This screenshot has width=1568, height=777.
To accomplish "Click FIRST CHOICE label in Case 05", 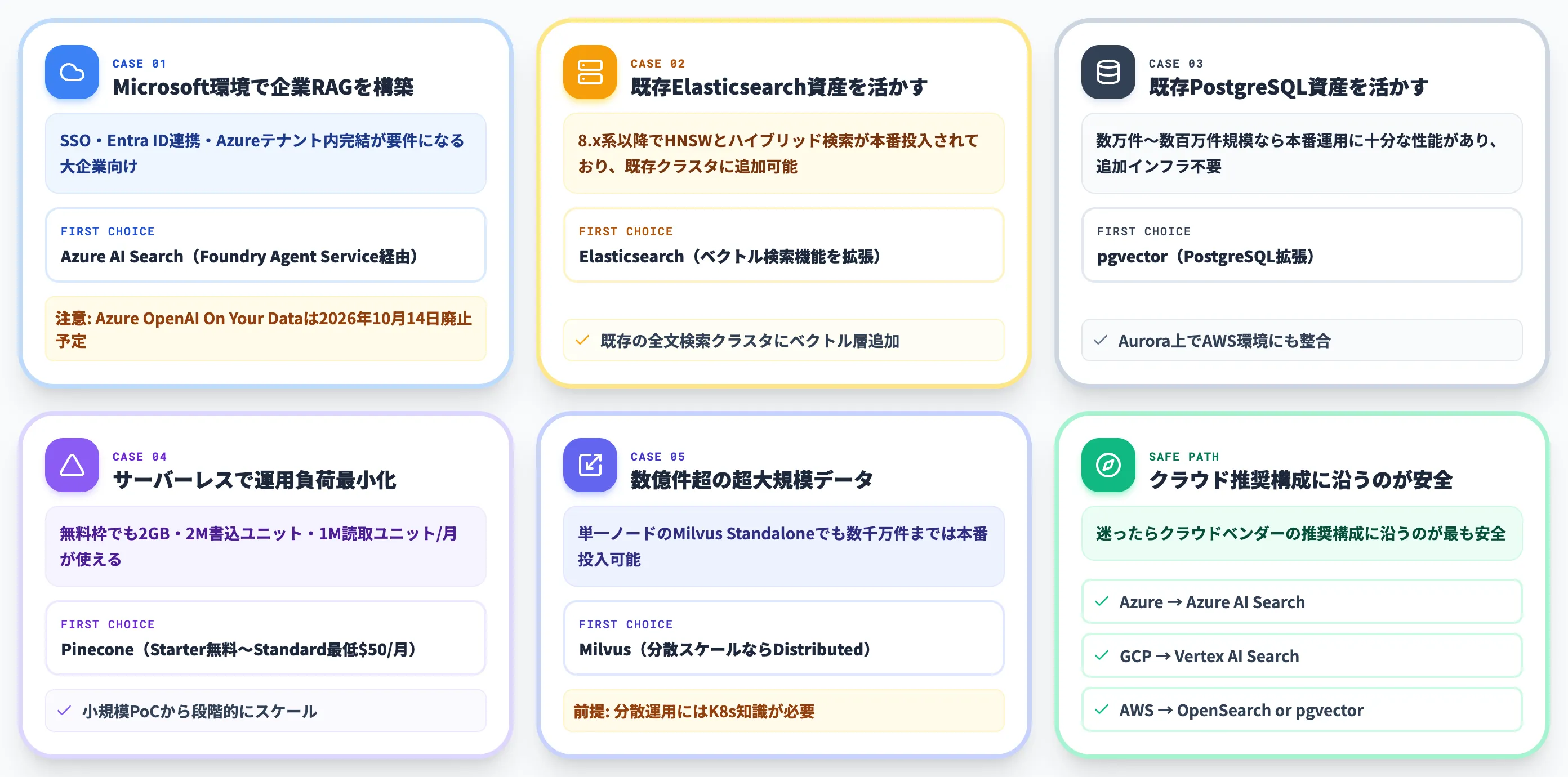I will [626, 625].
